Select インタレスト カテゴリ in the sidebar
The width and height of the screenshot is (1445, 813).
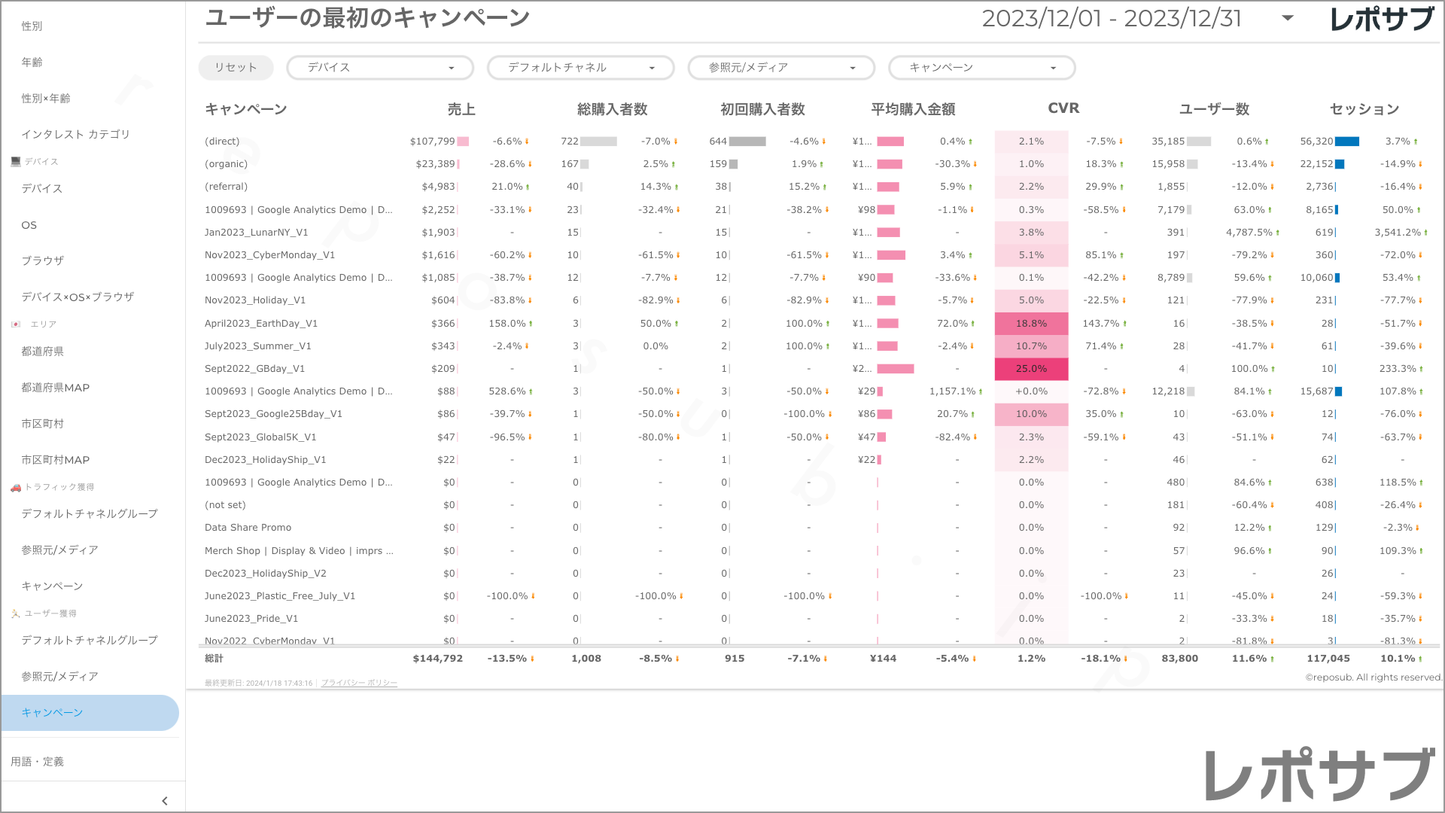click(76, 134)
